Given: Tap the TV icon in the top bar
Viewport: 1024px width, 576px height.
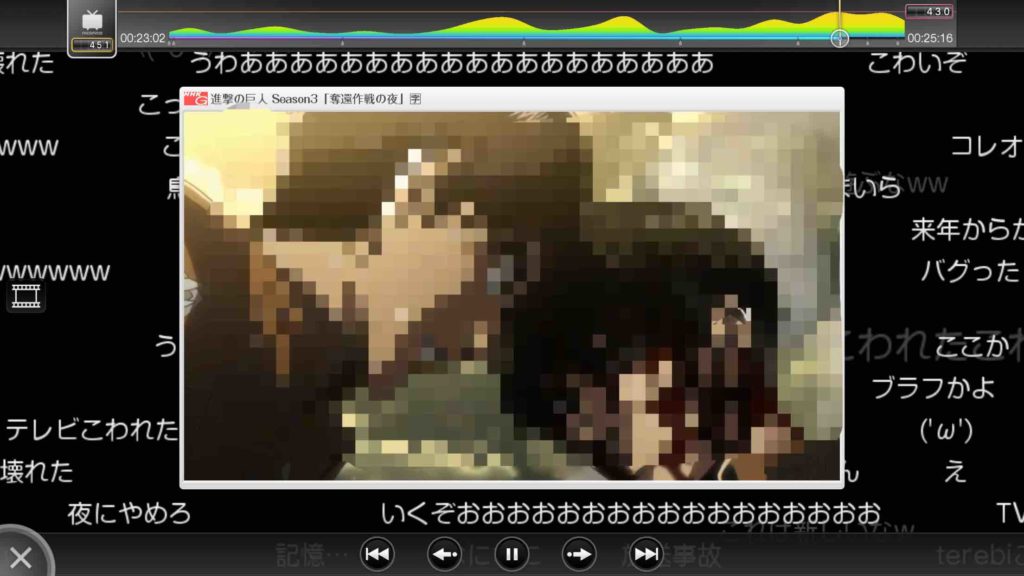Looking at the screenshot, I should (92, 20).
